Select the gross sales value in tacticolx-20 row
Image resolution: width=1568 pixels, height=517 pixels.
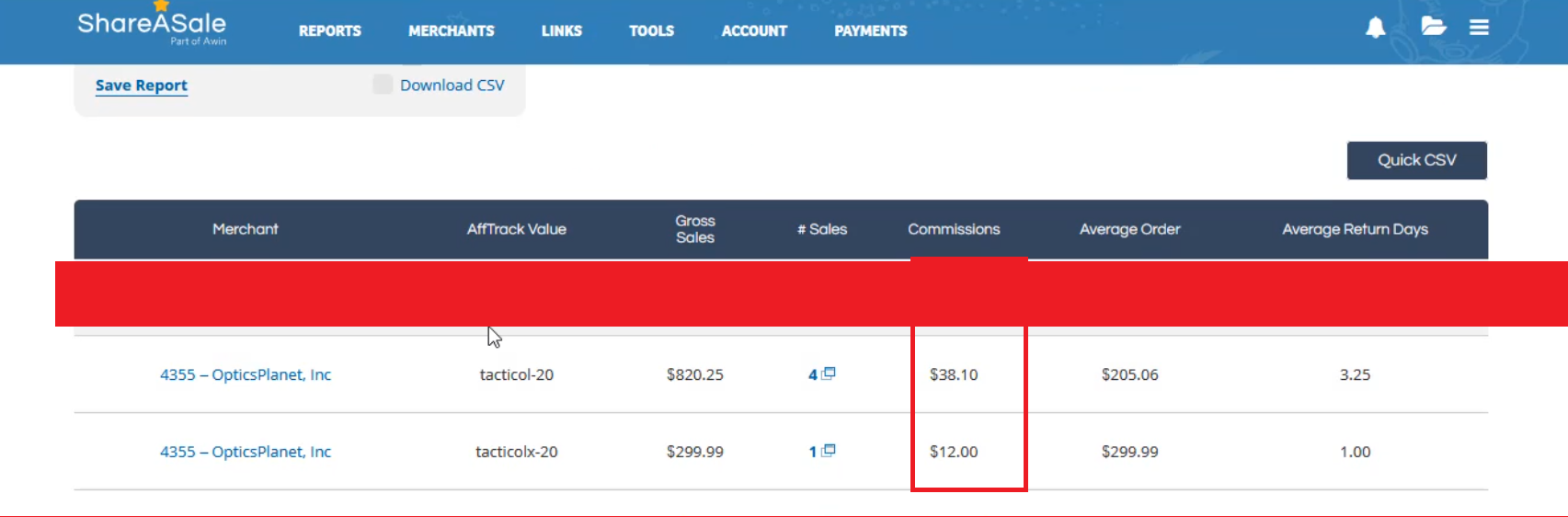[695, 452]
